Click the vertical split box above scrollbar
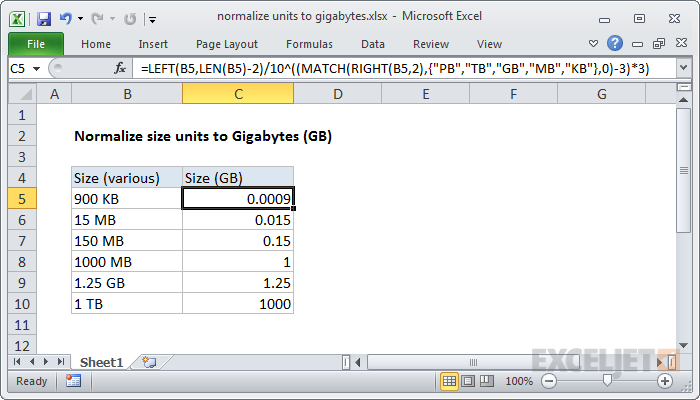700x400 pixels. (x=683, y=87)
